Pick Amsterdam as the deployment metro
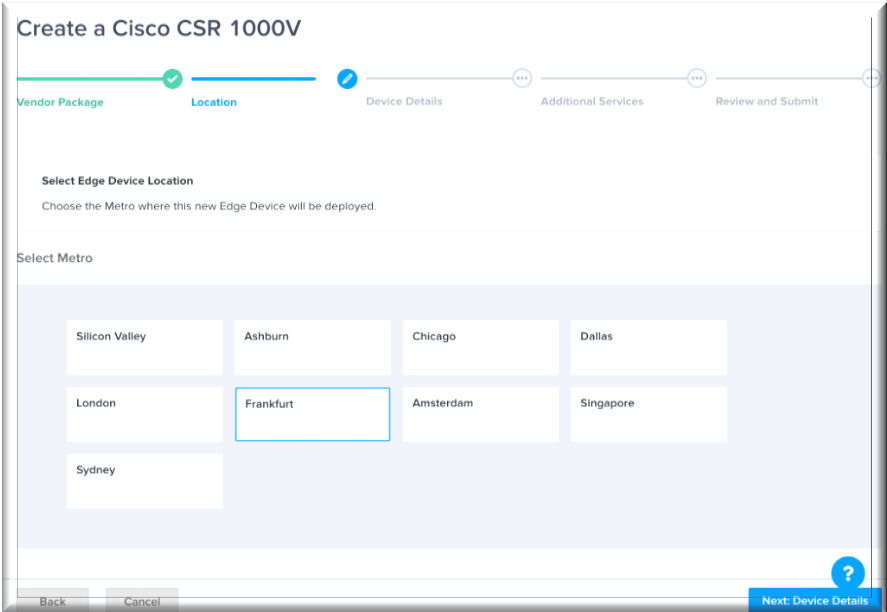The width and height of the screenshot is (887, 612). tap(480, 414)
